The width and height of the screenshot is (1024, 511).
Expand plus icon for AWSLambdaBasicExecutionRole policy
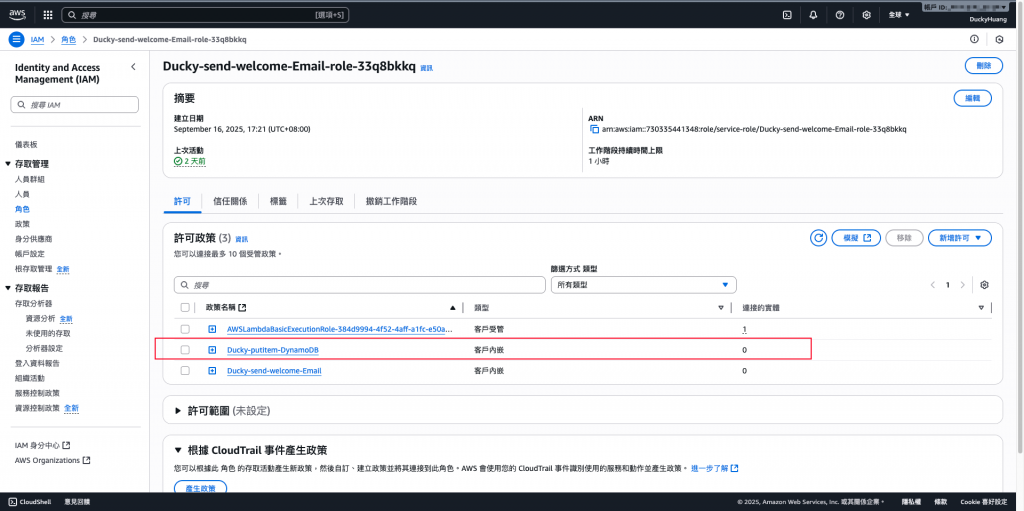(212, 329)
